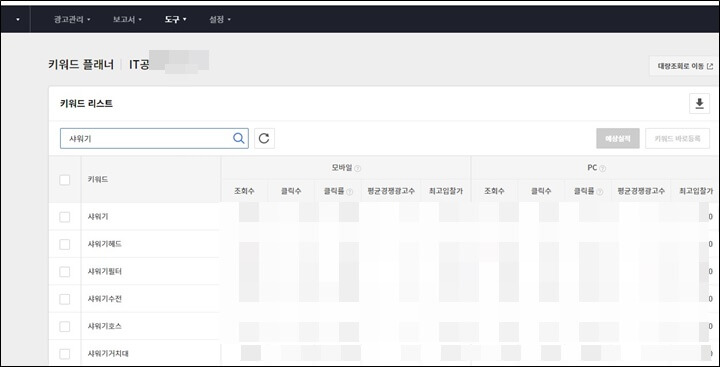Open the 모바일 help question-mark icon
Screen dimensions: 720x367
(x=358, y=169)
